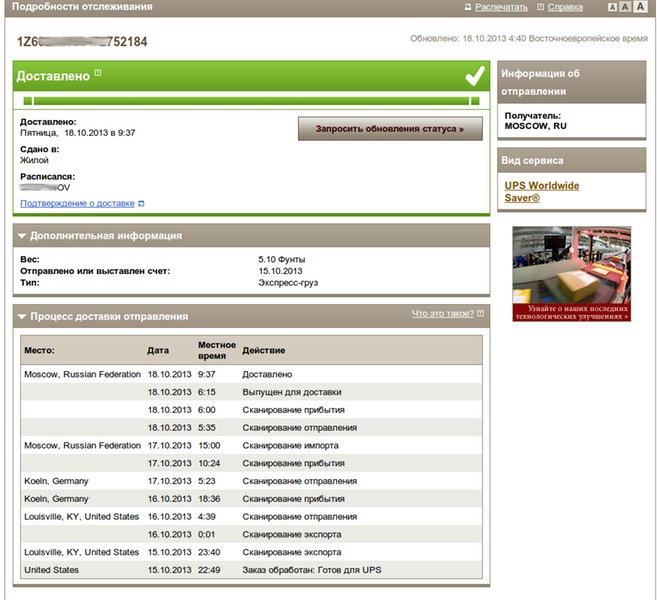Click the help icon beside Справка

(x=541, y=7)
